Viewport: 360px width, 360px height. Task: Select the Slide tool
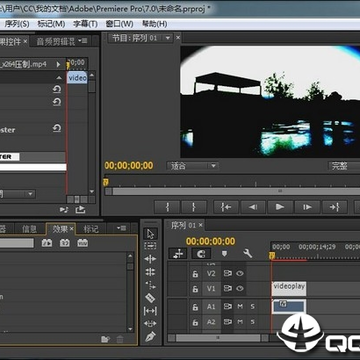point(150,323)
